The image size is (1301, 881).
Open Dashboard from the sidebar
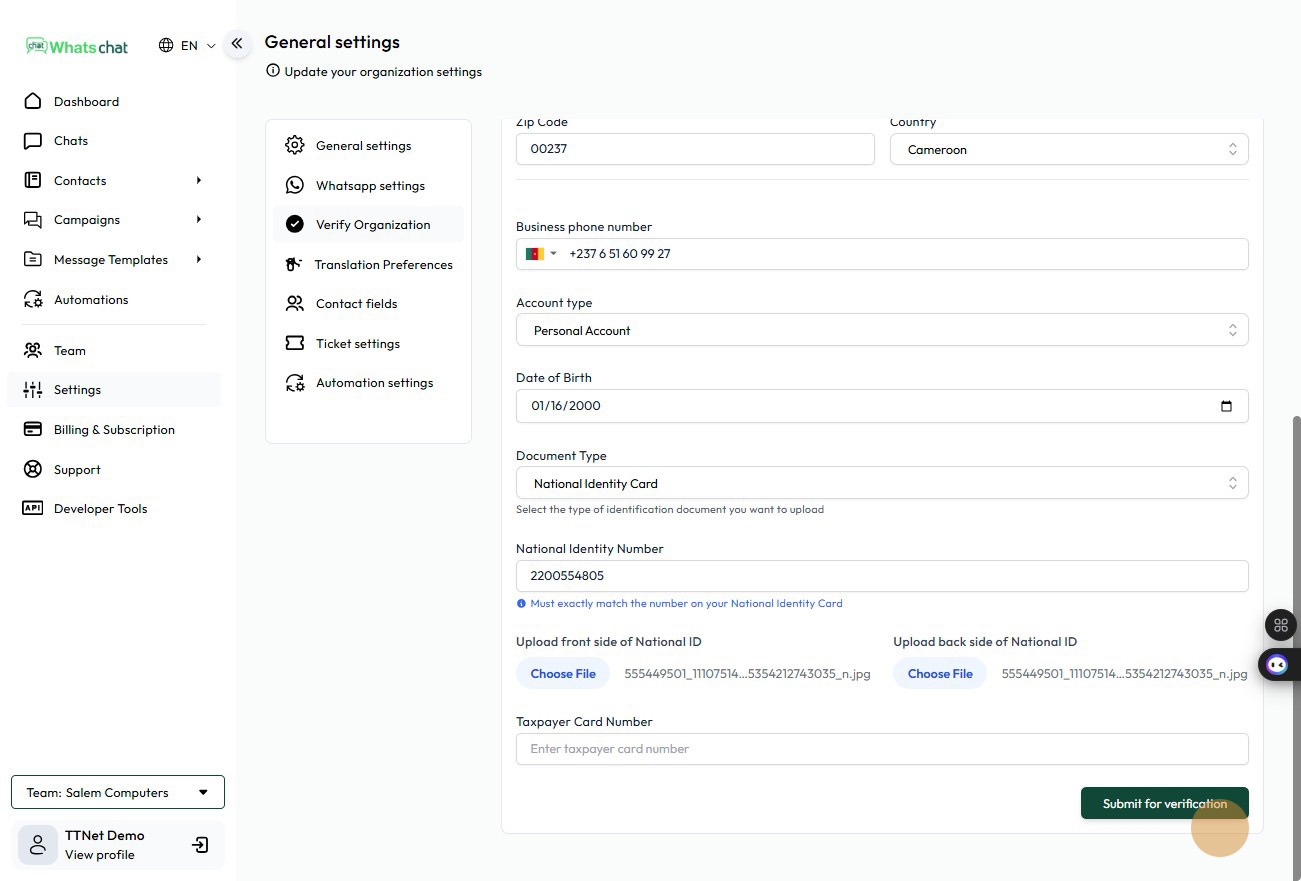[86, 102]
